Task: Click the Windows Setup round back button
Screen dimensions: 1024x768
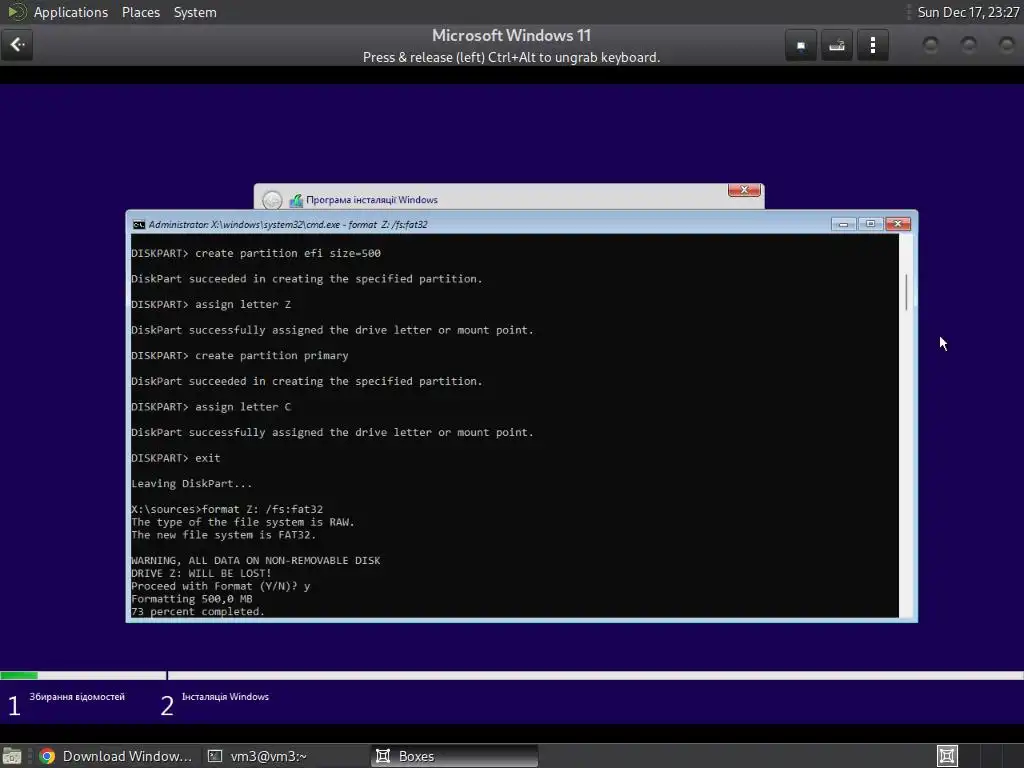Action: pyautogui.click(x=272, y=200)
